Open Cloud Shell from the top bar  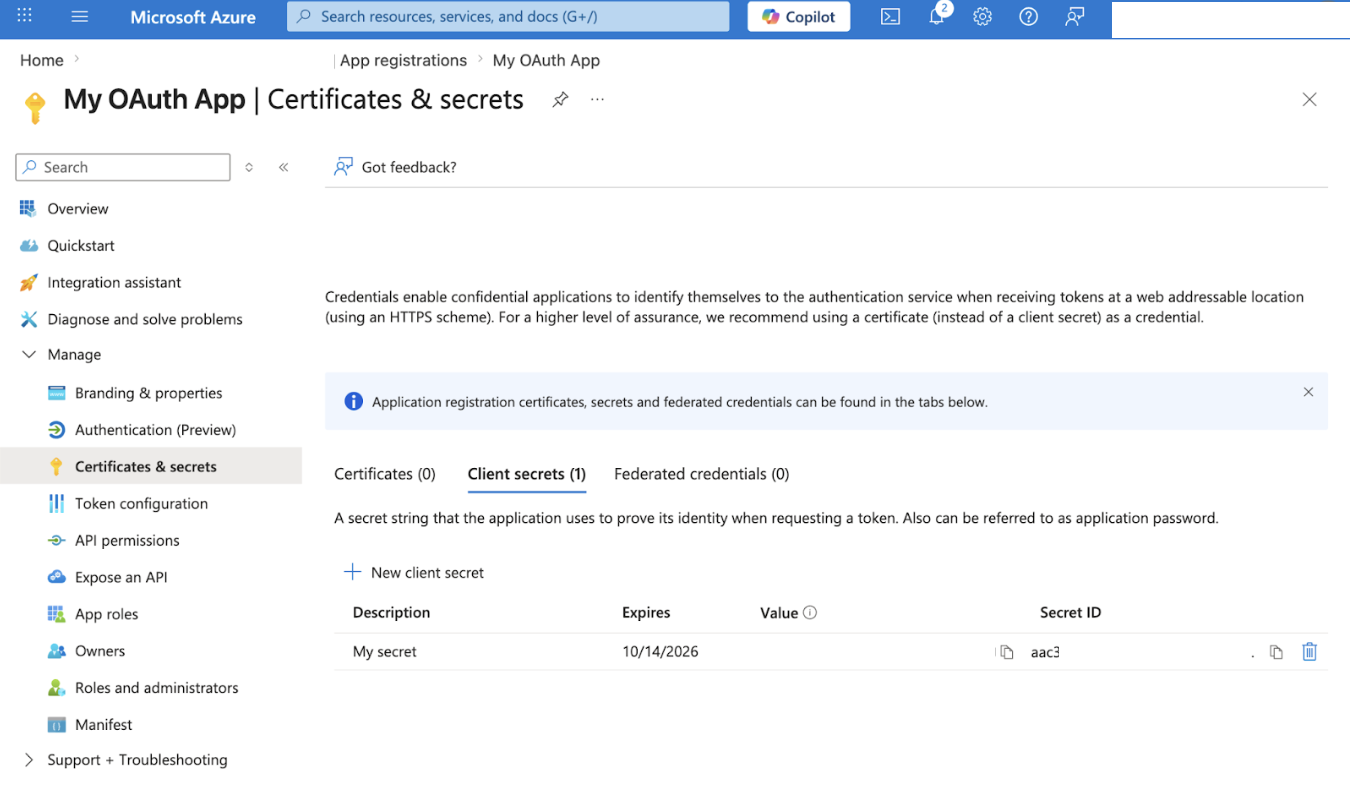(890, 16)
